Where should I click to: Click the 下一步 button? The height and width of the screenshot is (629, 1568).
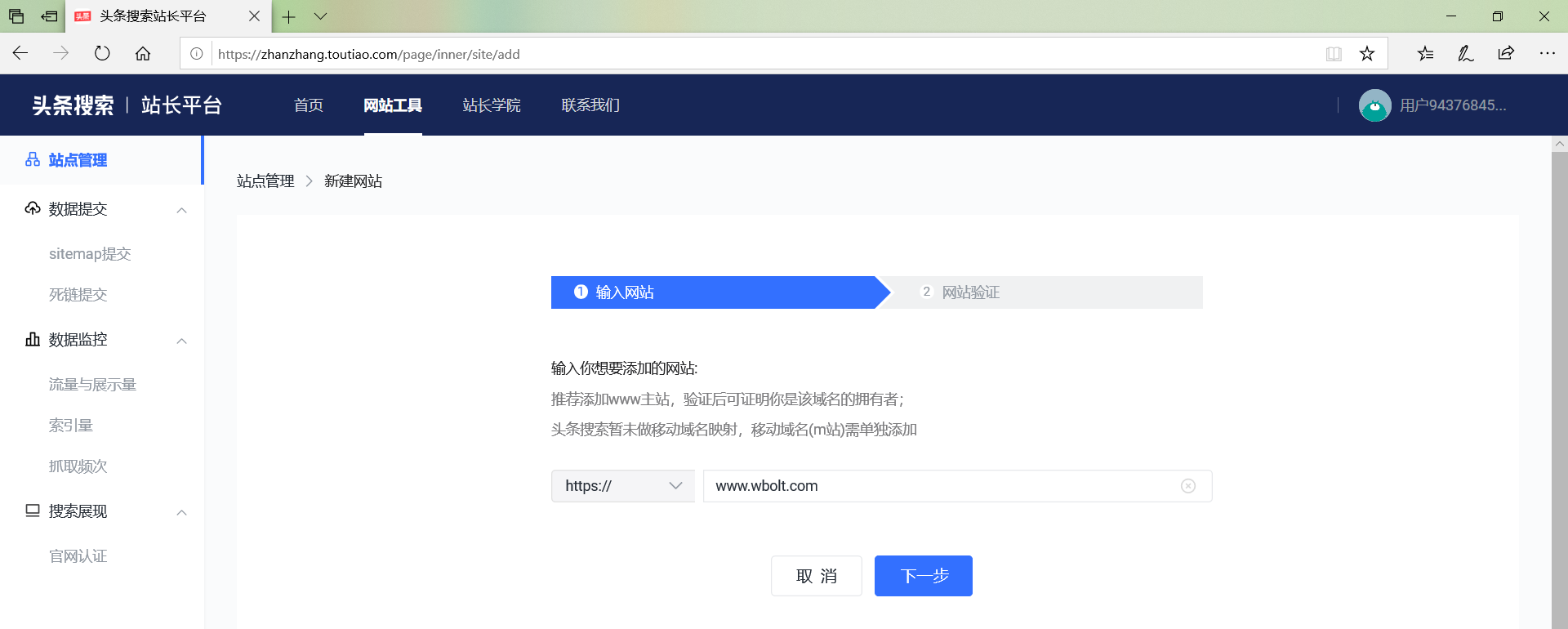(x=923, y=576)
